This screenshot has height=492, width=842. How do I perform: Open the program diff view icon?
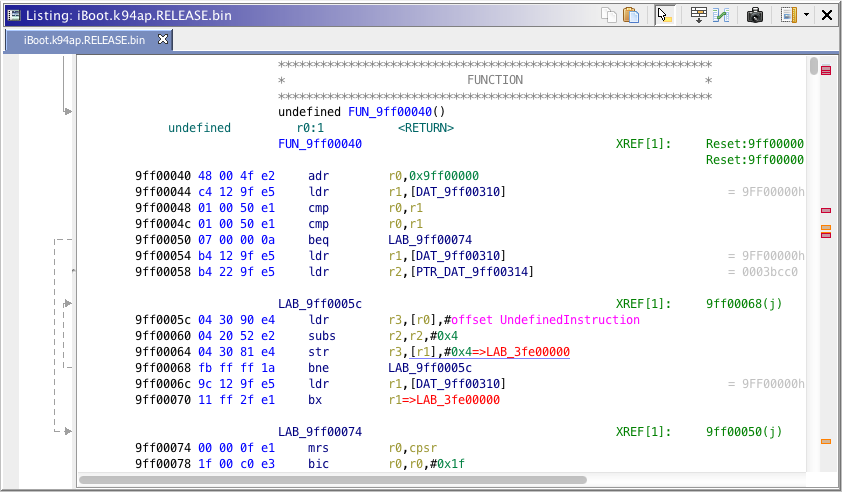721,15
